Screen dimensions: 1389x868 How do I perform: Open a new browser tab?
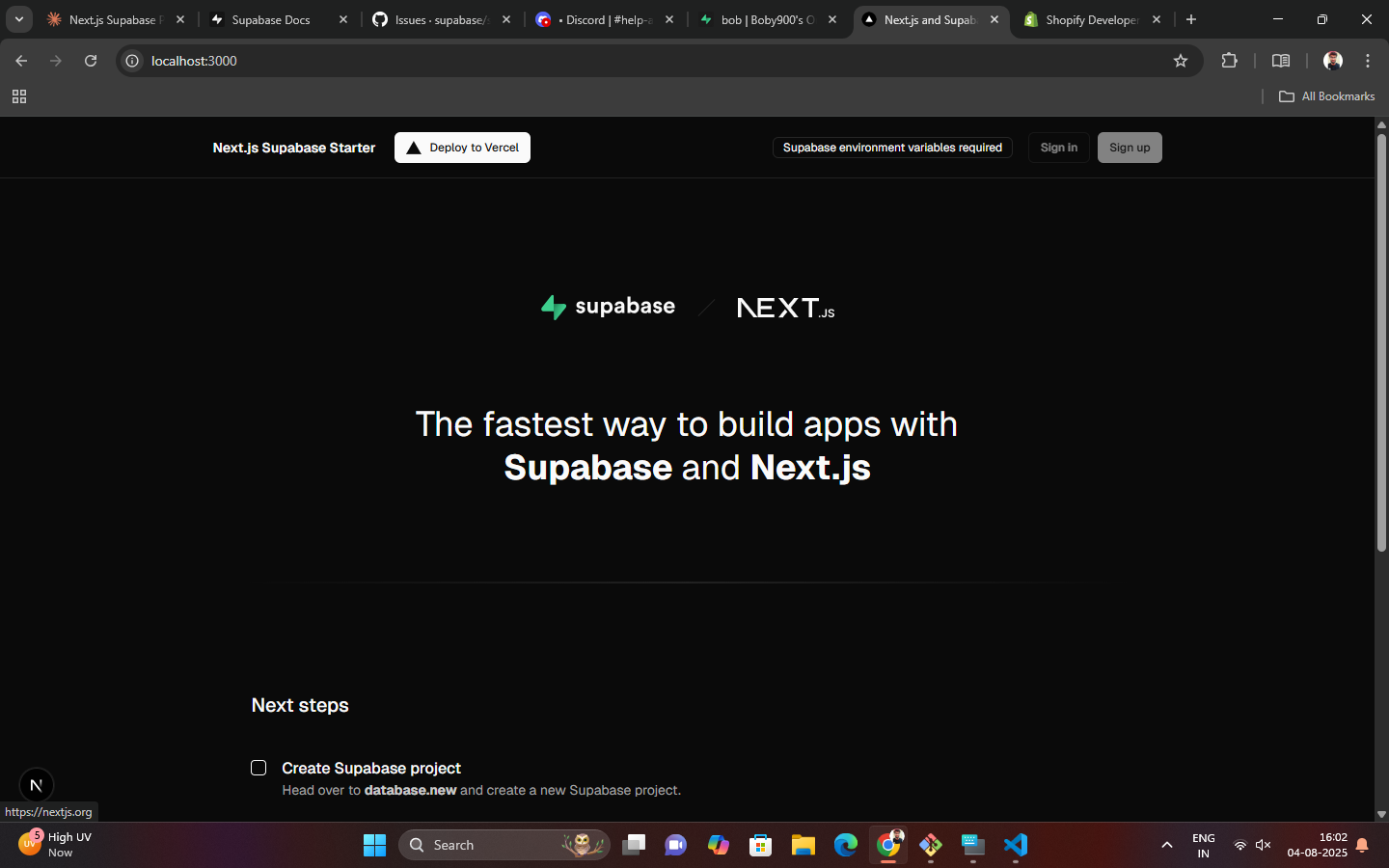click(1191, 19)
